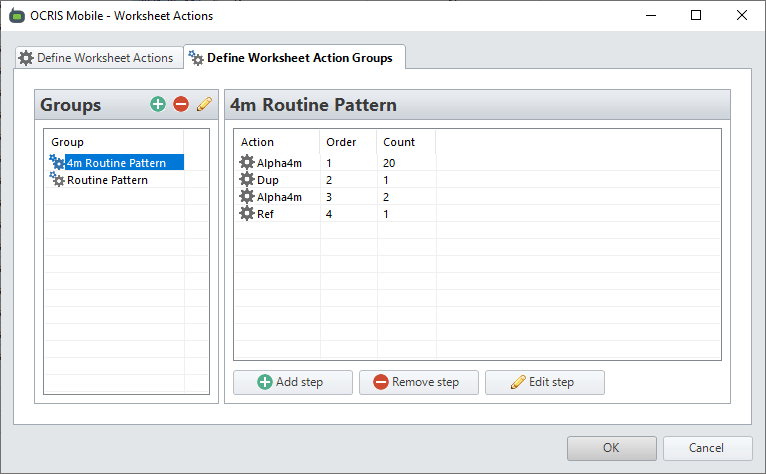
Task: Click the red remove group icon
Action: pyautogui.click(x=181, y=104)
